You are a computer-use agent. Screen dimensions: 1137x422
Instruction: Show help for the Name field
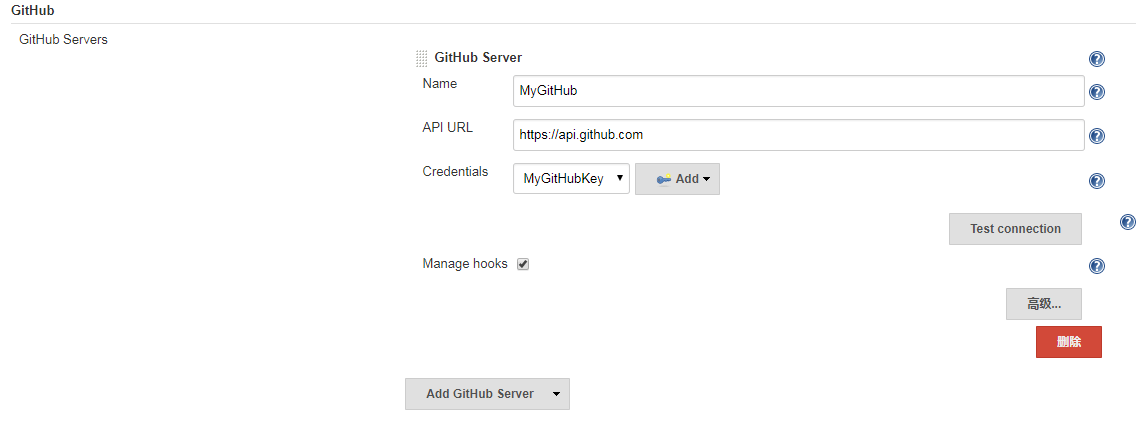coord(1097,92)
